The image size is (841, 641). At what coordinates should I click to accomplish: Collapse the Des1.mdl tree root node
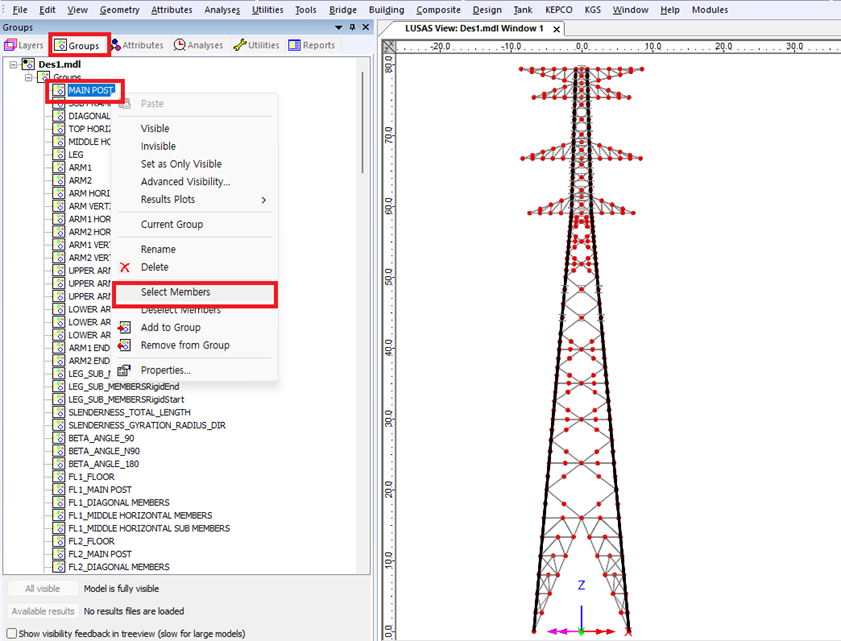(13, 64)
